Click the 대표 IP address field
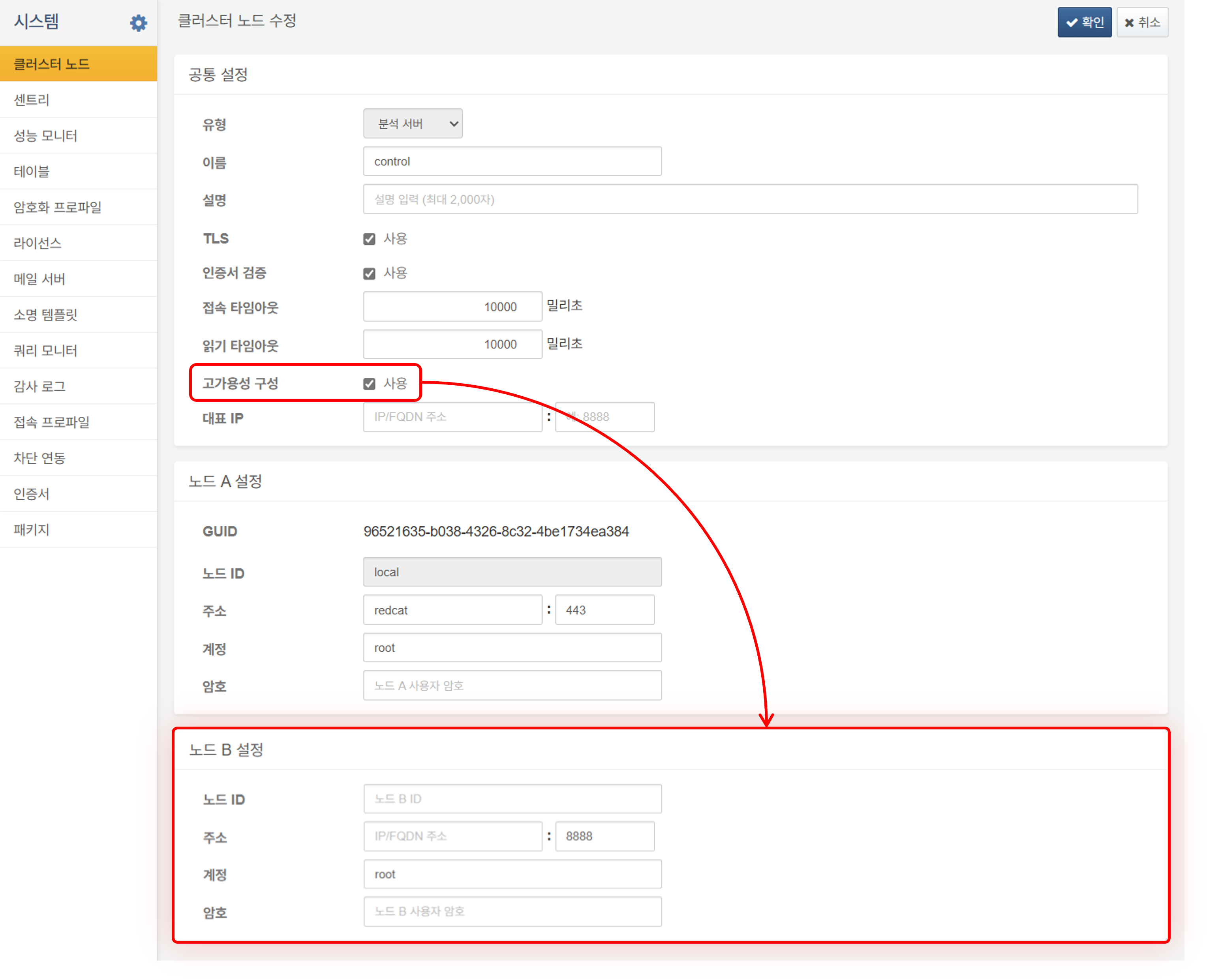Screen dimensions: 1207x980 click(452, 417)
